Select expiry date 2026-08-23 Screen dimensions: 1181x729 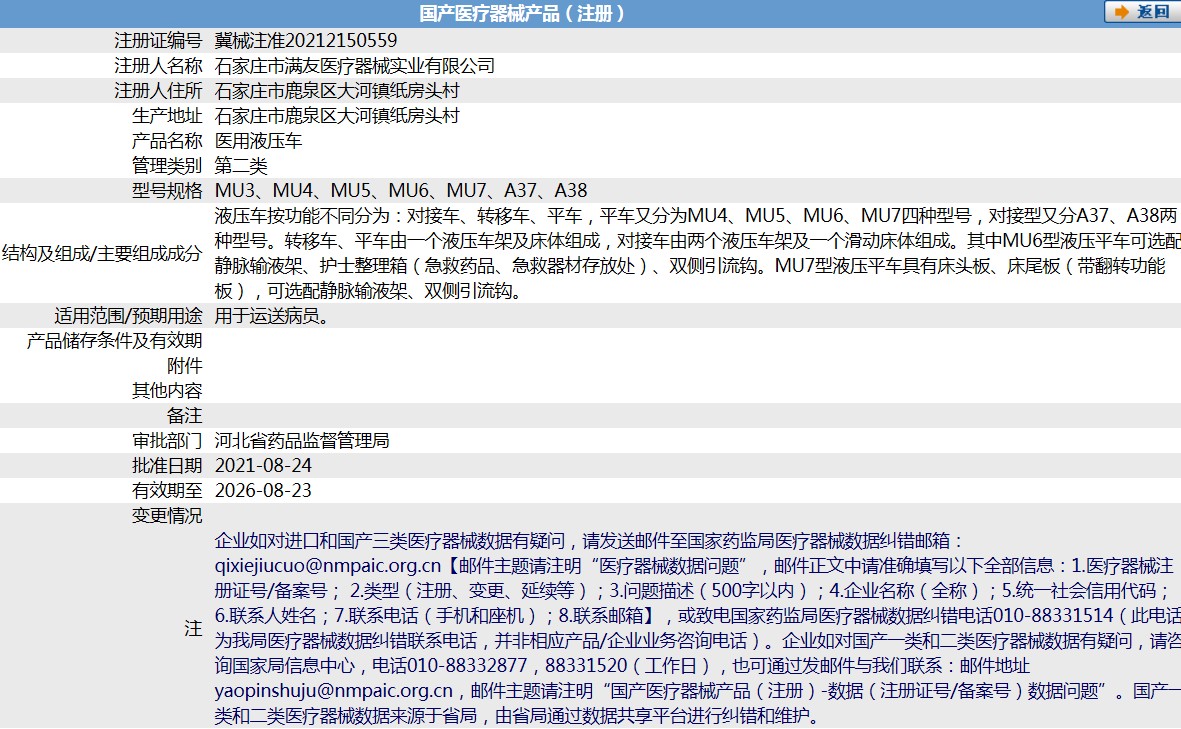263,490
